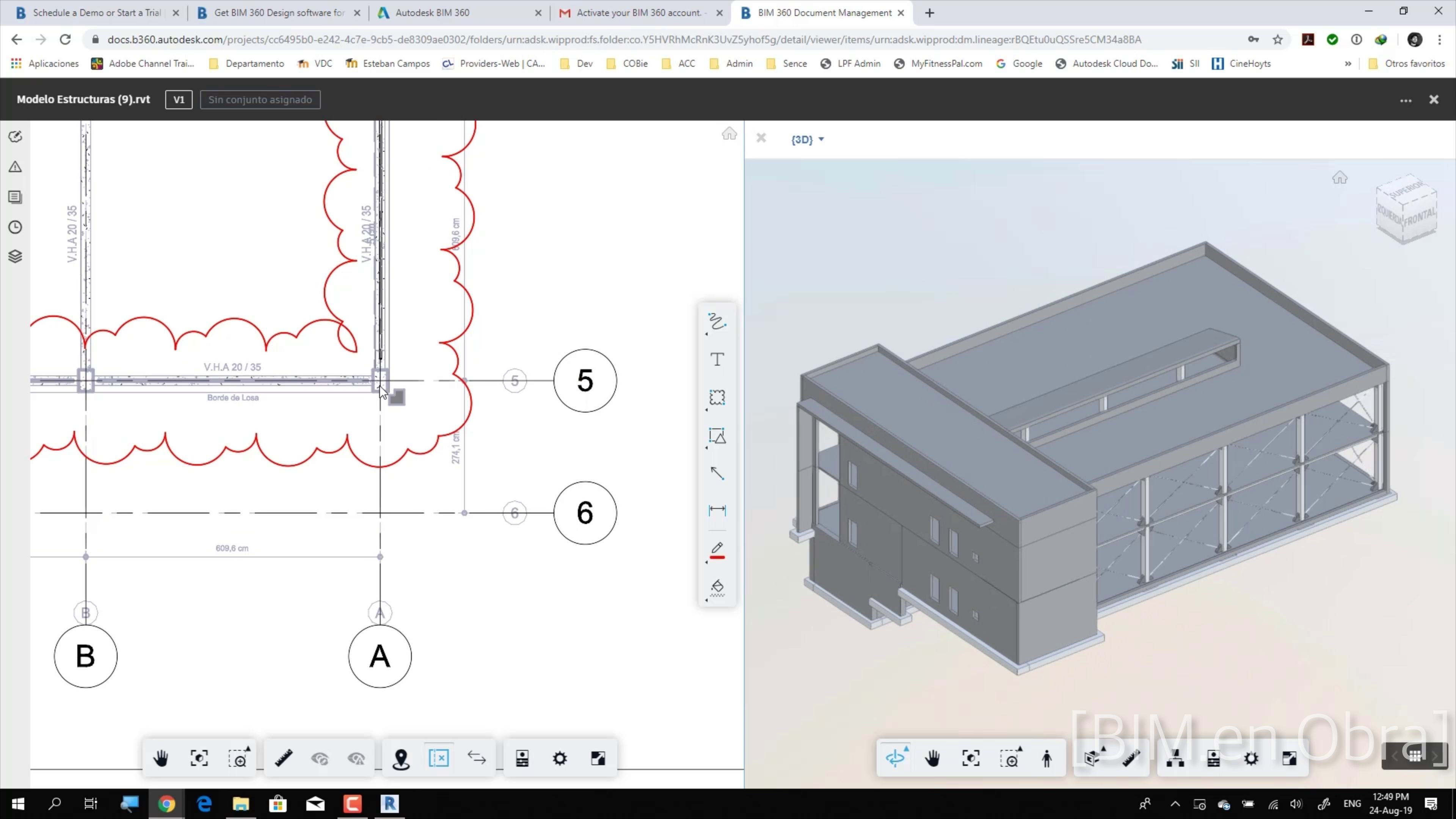Activate the first person walk tool

pos(1047,758)
